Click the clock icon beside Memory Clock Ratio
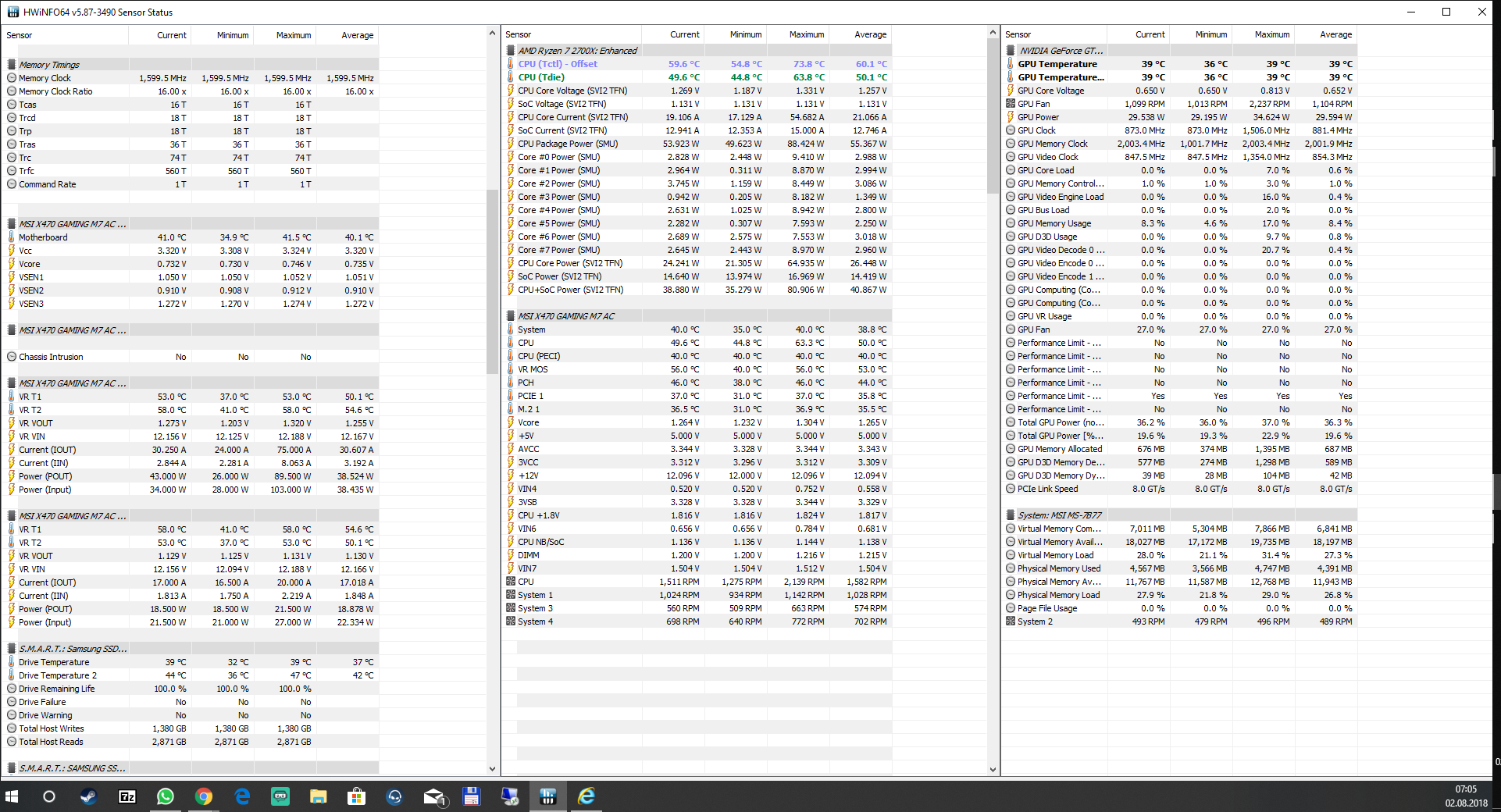This screenshot has width=1501, height=812. coord(12,91)
